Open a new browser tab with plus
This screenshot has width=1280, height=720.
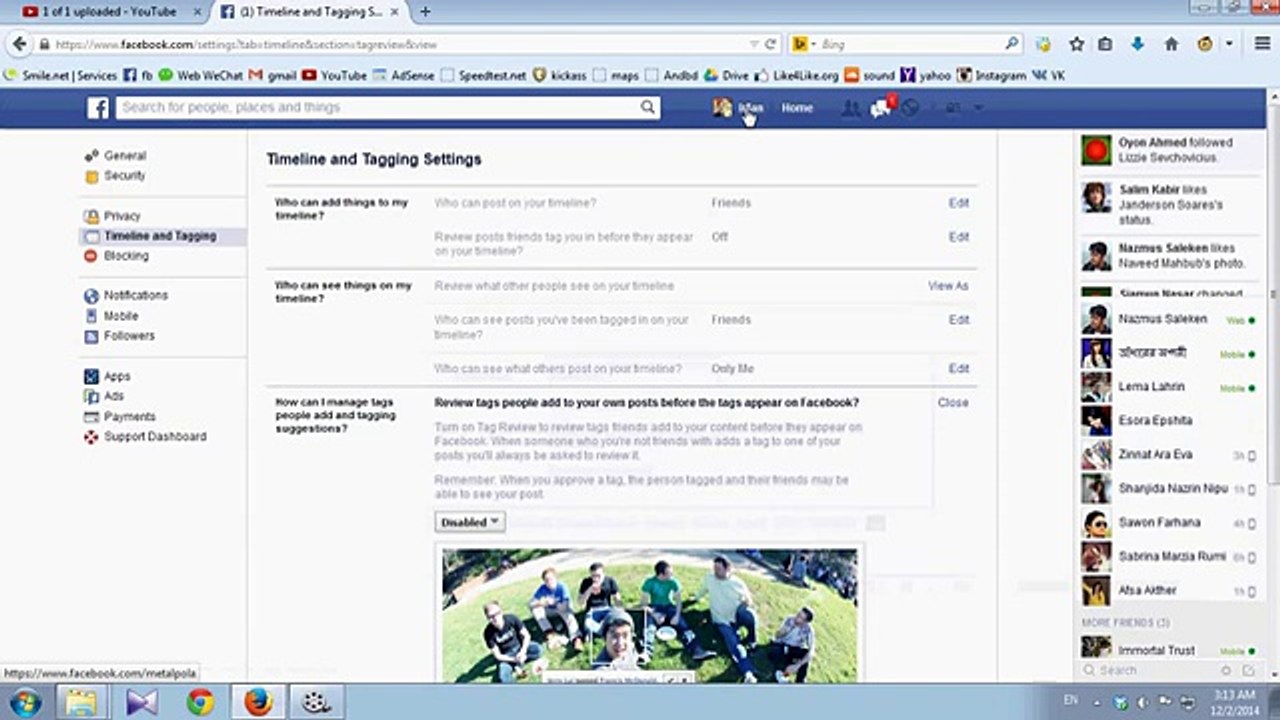[x=425, y=12]
